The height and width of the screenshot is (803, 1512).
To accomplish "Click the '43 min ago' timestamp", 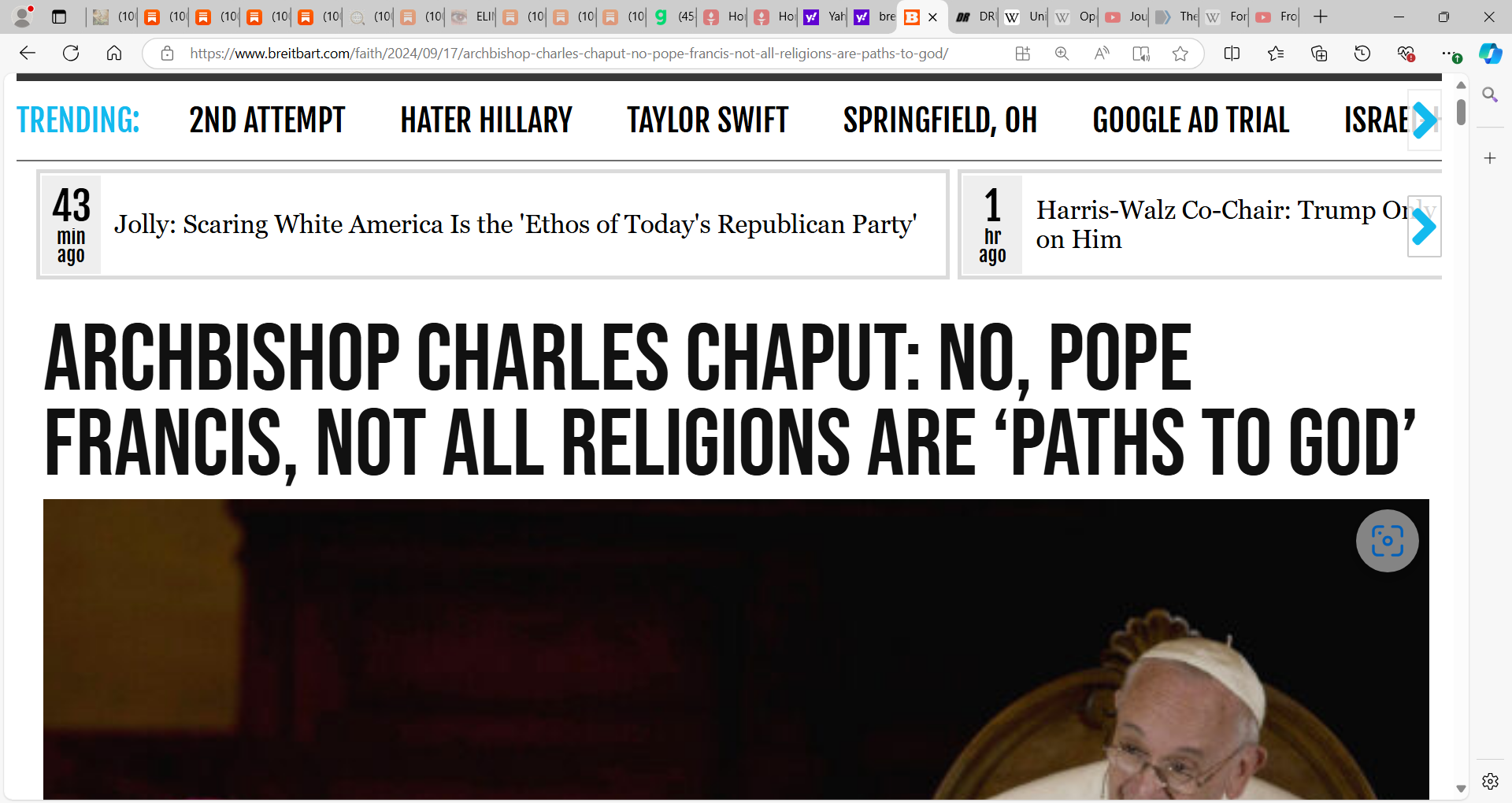I will [71, 225].
